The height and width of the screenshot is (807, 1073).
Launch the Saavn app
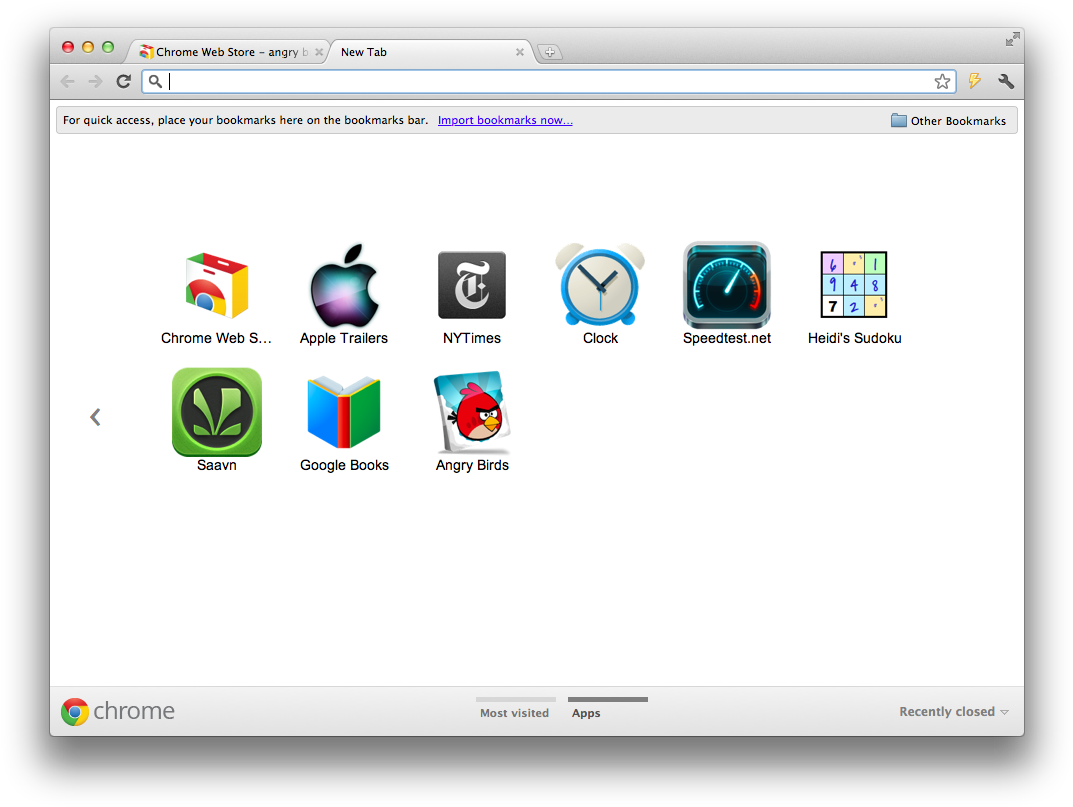click(x=216, y=410)
